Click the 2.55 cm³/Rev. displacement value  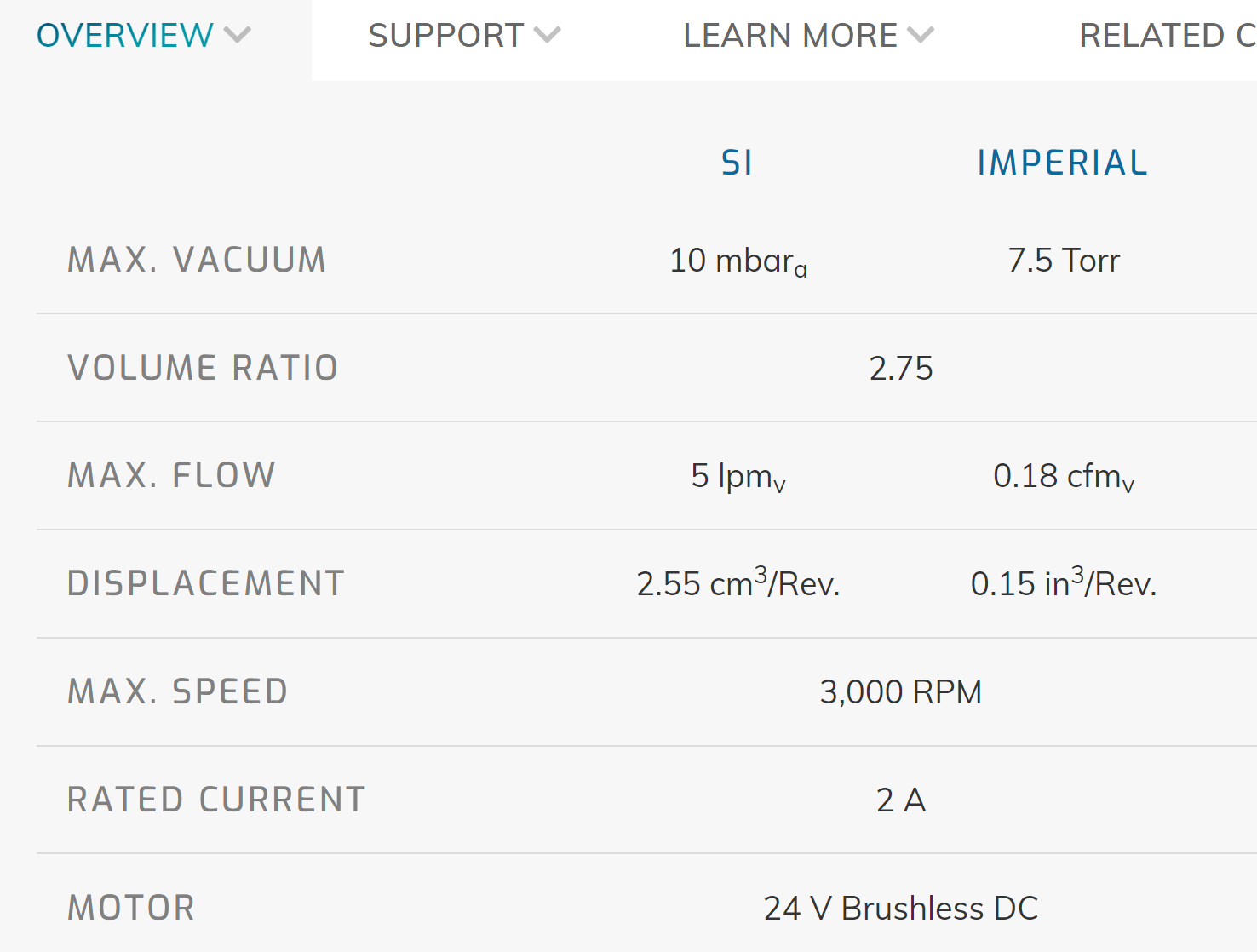point(738,582)
